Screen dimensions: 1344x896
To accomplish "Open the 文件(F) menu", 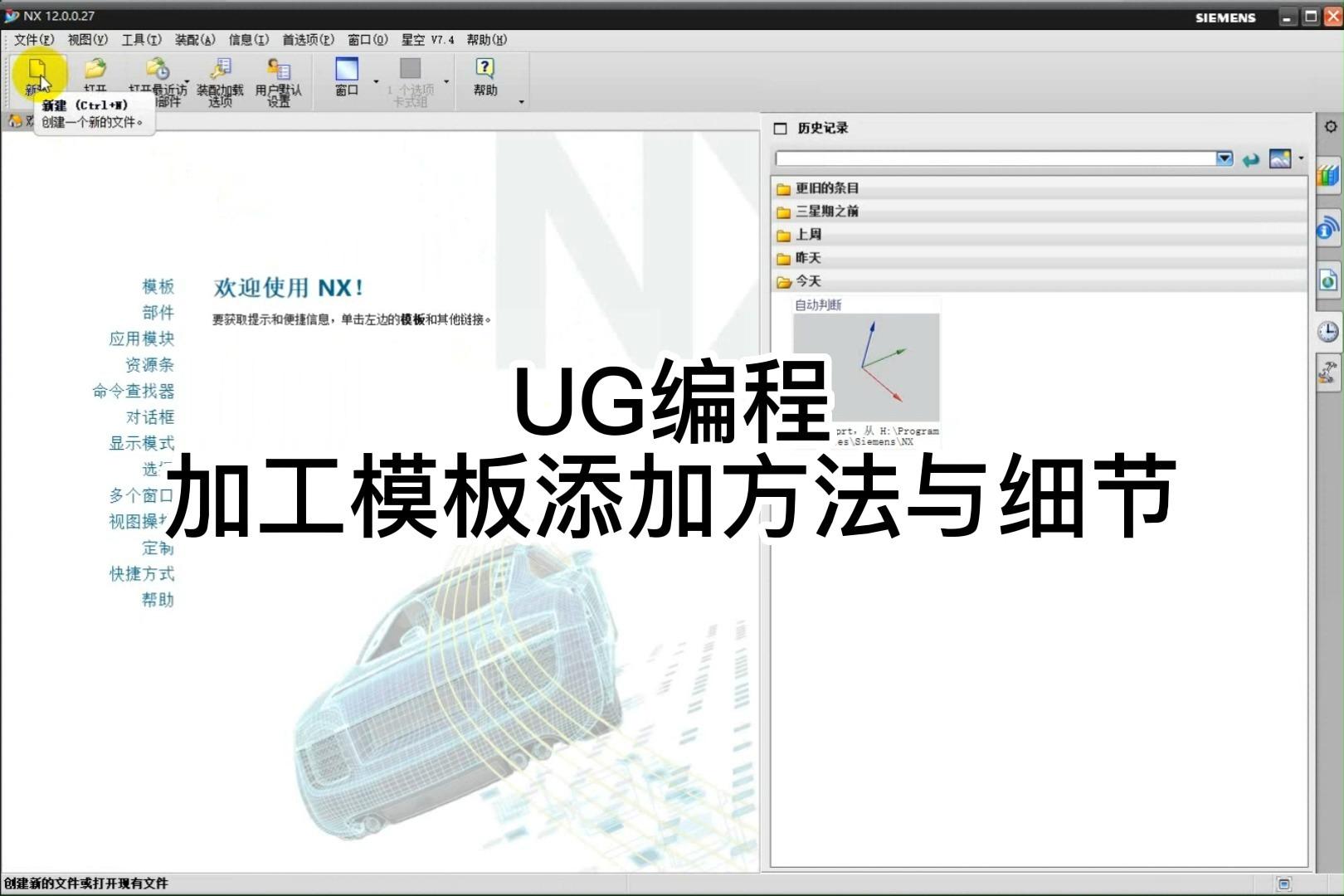I will click(x=32, y=39).
